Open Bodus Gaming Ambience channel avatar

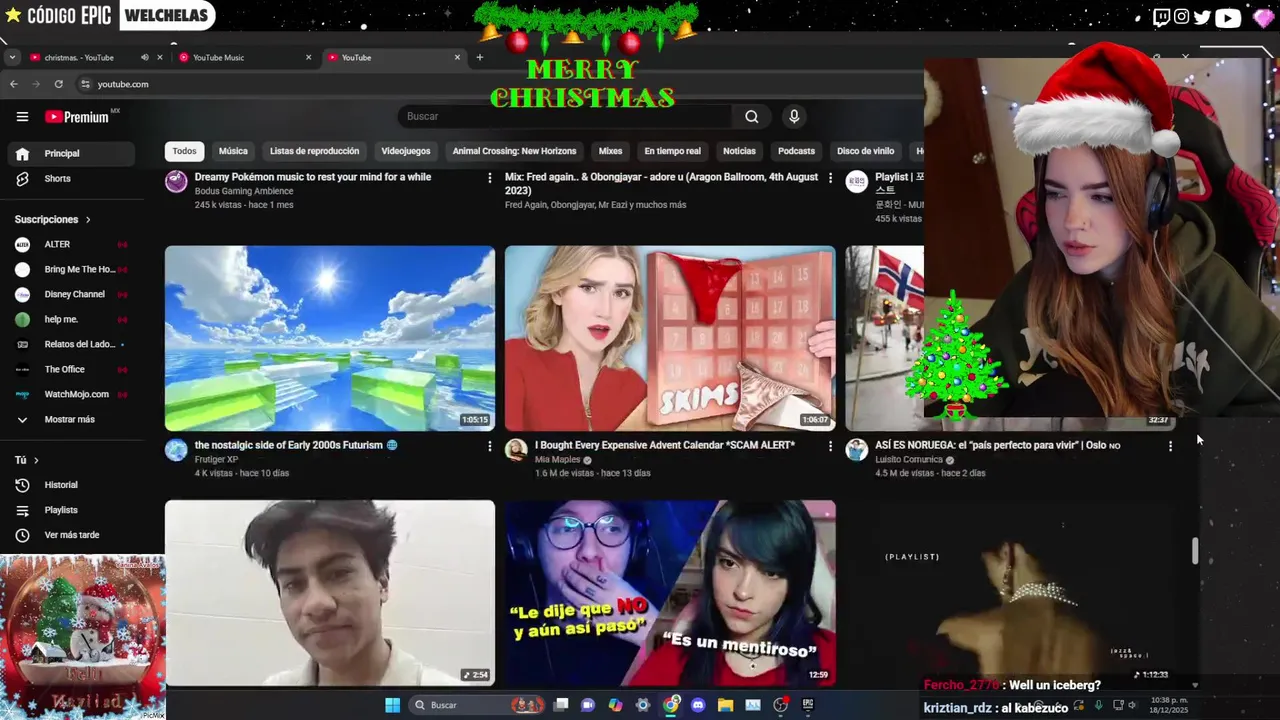[x=176, y=181]
